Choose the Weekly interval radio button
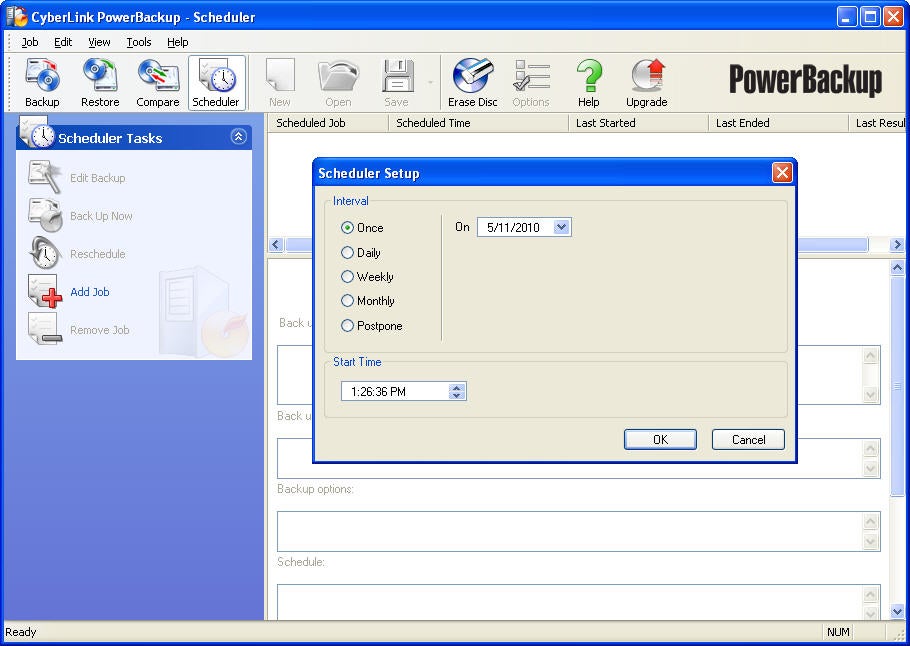Screen dimensions: 910x646 pos(348,277)
